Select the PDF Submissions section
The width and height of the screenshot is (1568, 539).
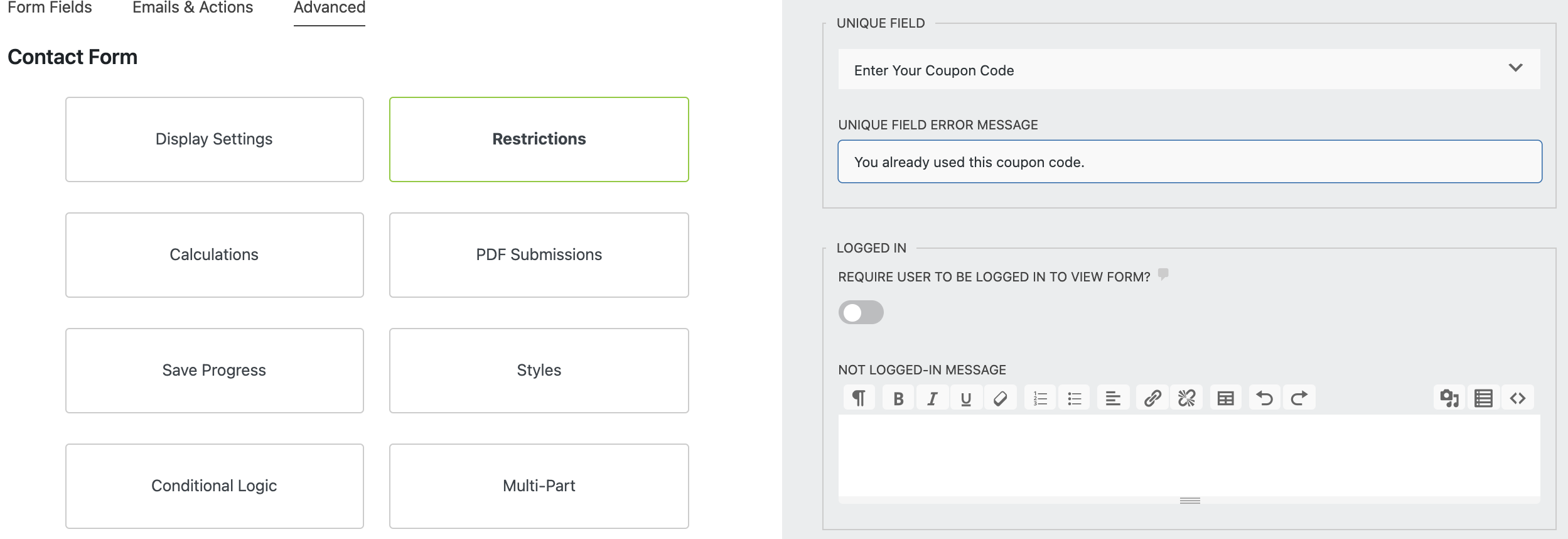(x=539, y=254)
